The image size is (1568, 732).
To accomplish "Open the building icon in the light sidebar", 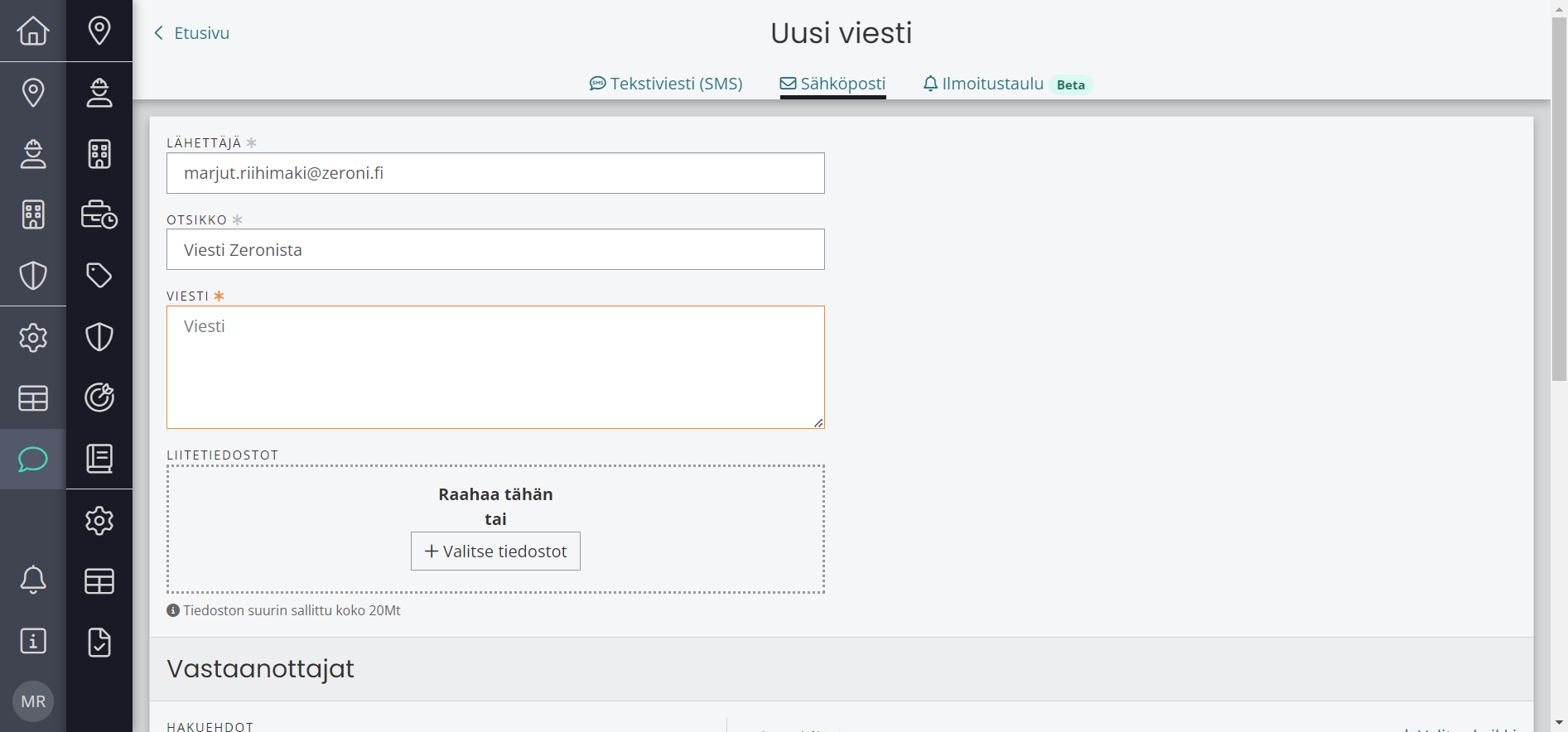I will 33,214.
